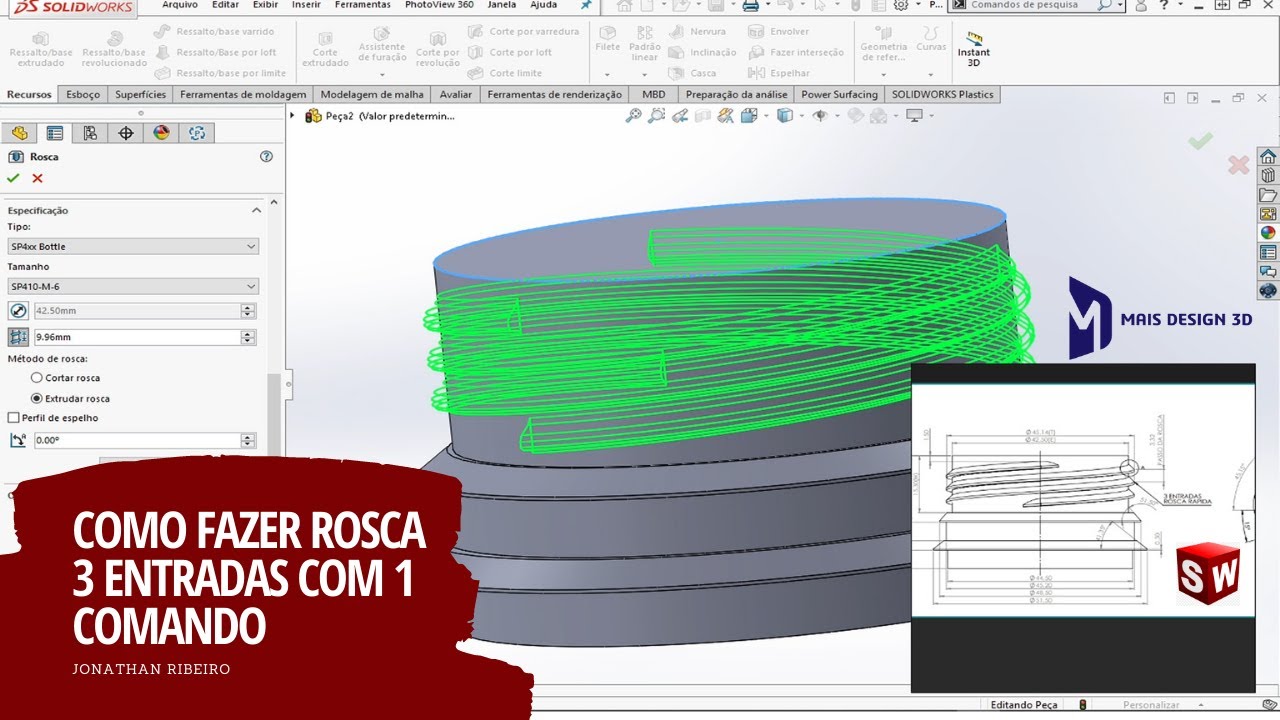Select the Extrudar rosca radio button

pyautogui.click(x=37, y=398)
